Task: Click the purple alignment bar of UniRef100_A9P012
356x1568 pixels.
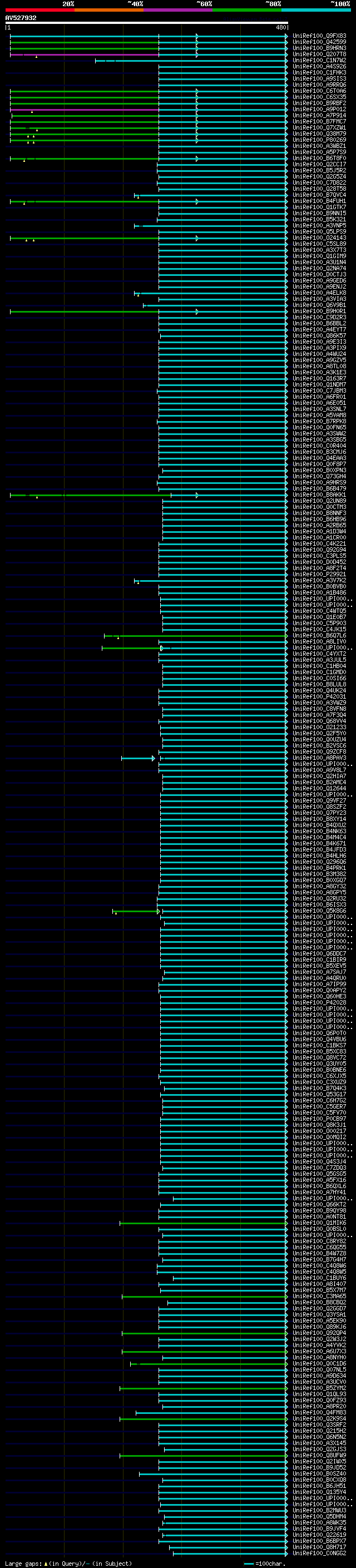Action: tap(85, 110)
